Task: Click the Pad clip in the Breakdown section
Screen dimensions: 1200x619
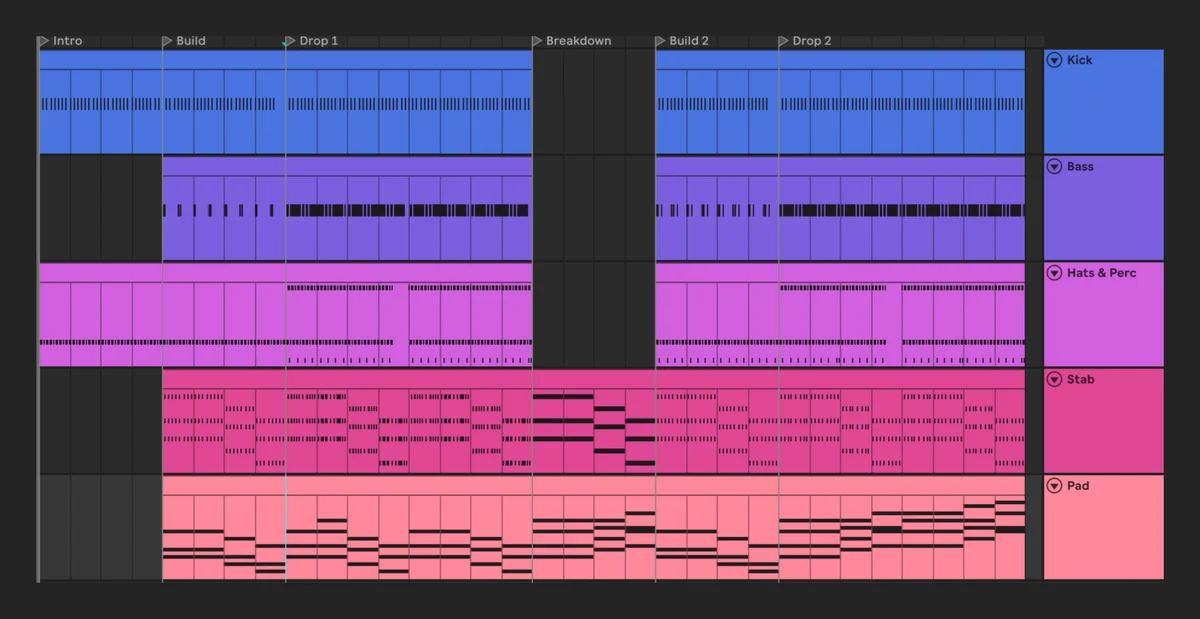Action: tap(594, 528)
